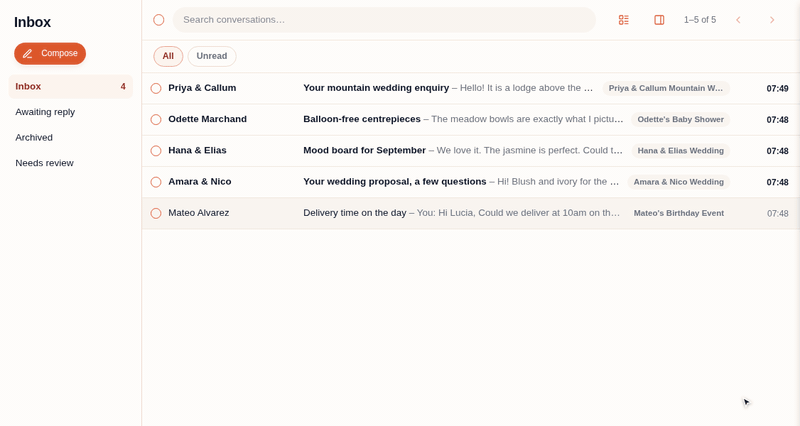Select the Amara & Nico conversation checkbox
This screenshot has height=426, width=800.
[x=156, y=182]
